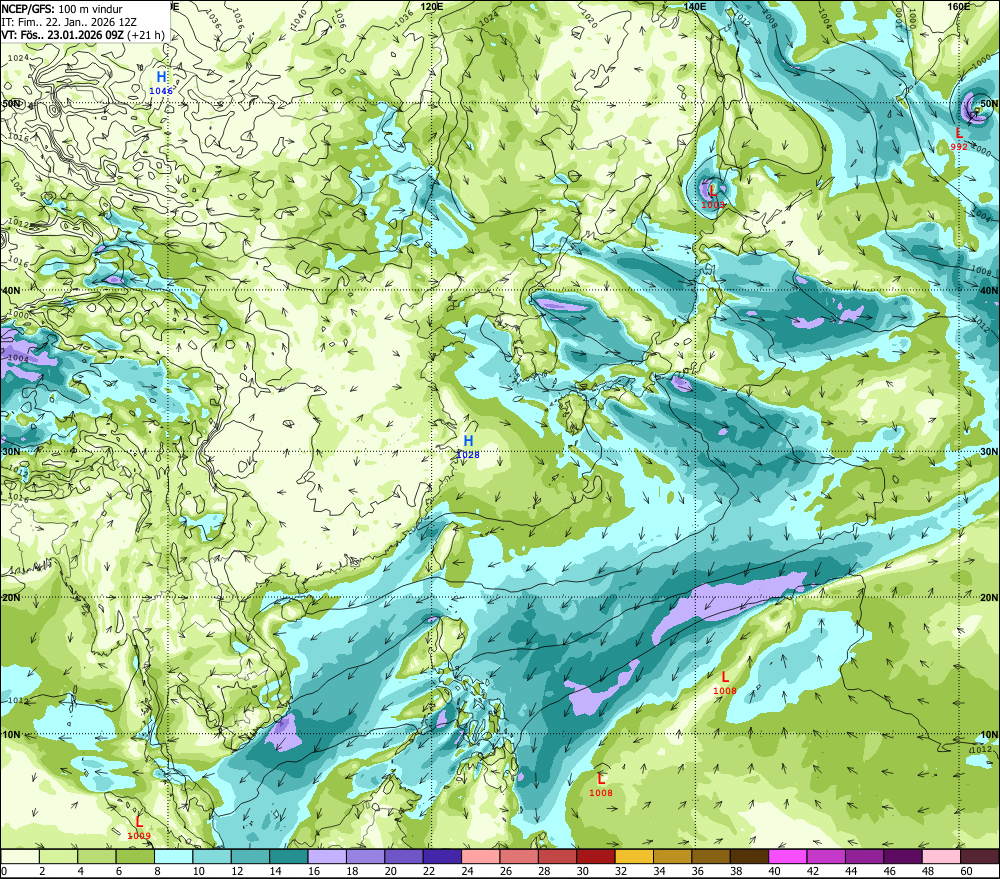The image size is (1000, 879).
Task: Select the dark teal 14–16 legend swatch
Action: [289, 856]
